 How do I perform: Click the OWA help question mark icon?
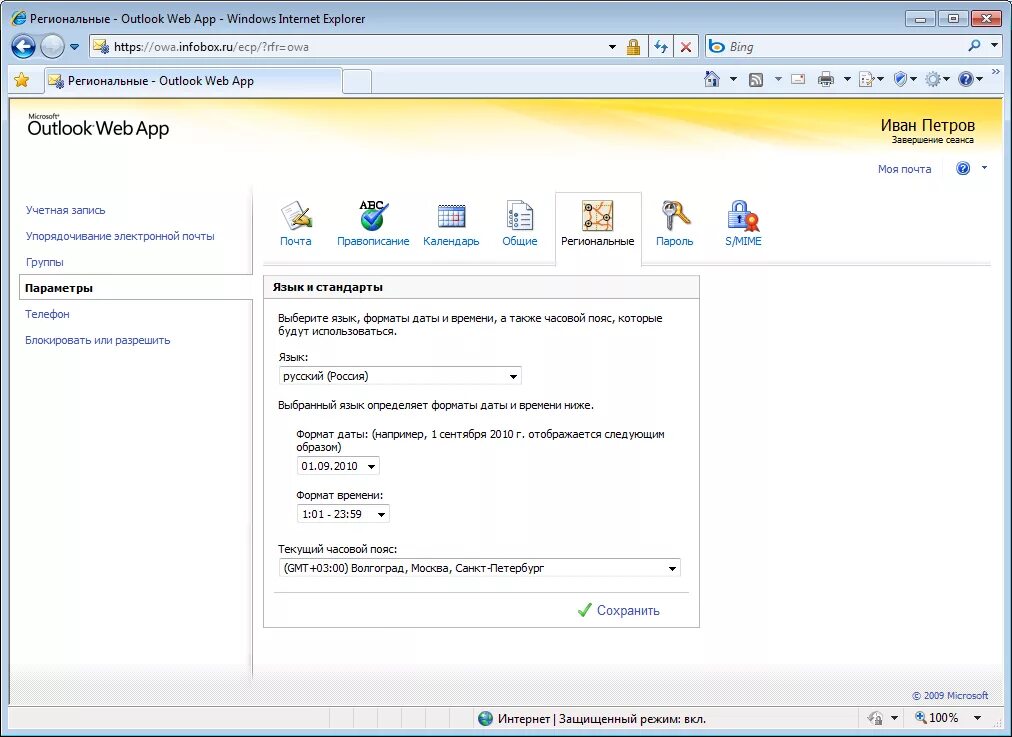click(963, 168)
